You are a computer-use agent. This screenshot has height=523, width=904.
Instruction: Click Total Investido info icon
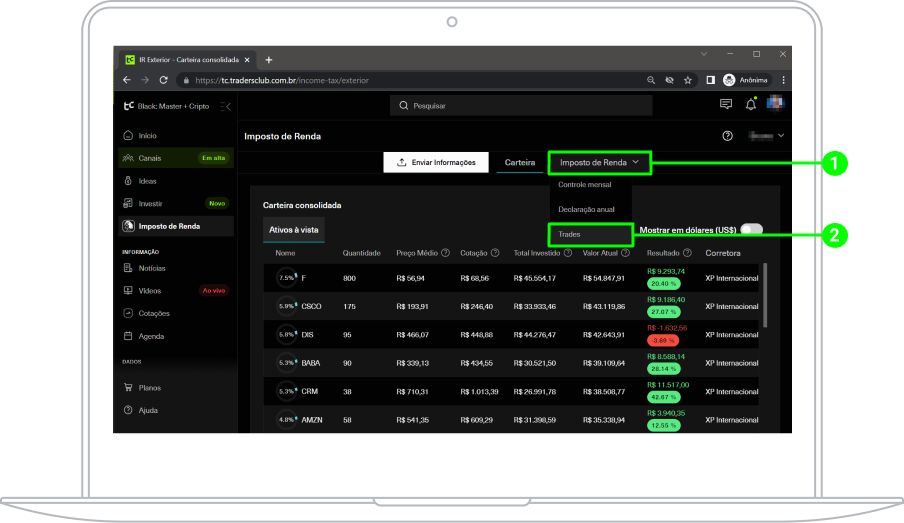coord(568,253)
